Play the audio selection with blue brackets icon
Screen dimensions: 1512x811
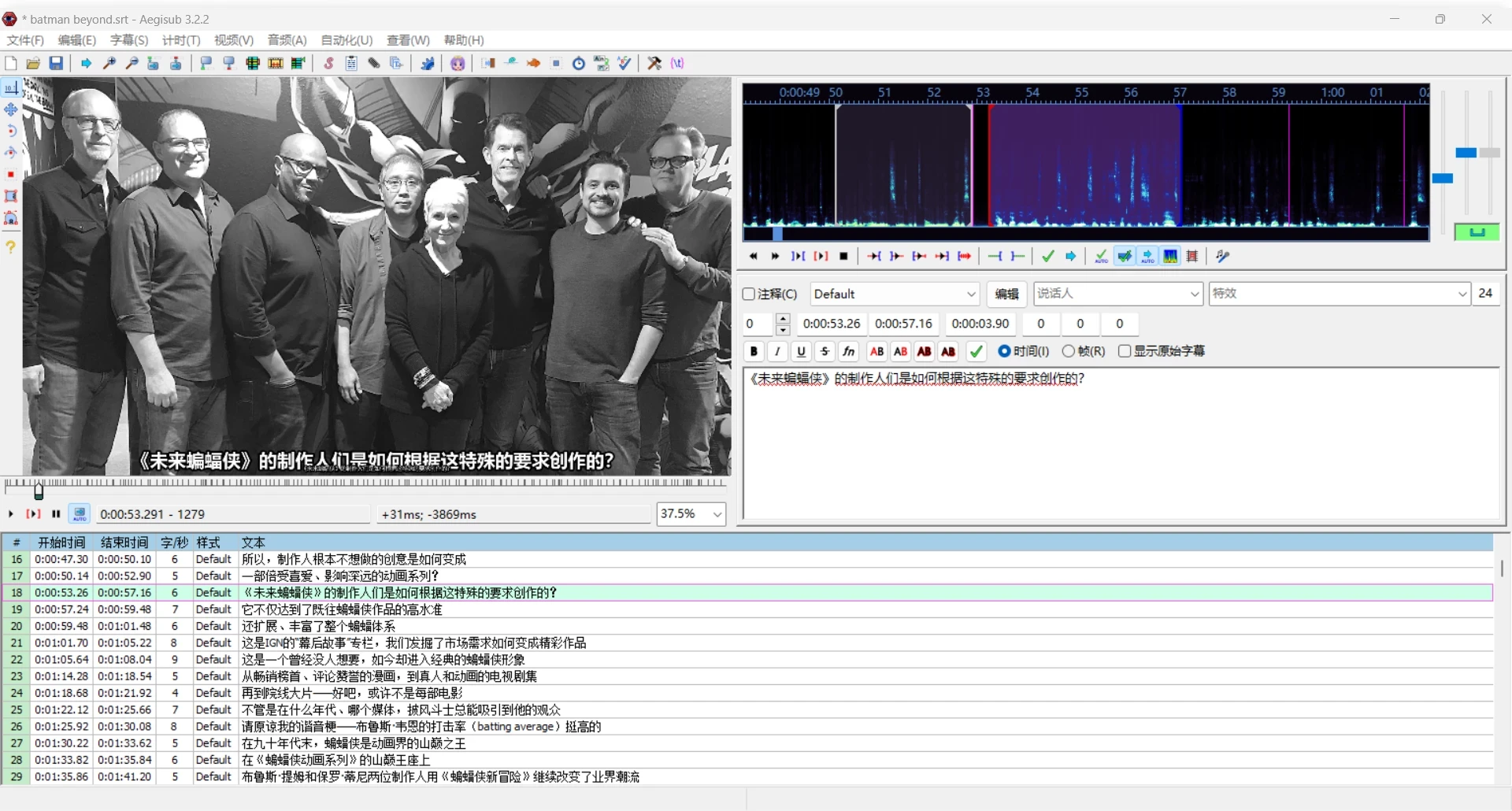pos(798,256)
